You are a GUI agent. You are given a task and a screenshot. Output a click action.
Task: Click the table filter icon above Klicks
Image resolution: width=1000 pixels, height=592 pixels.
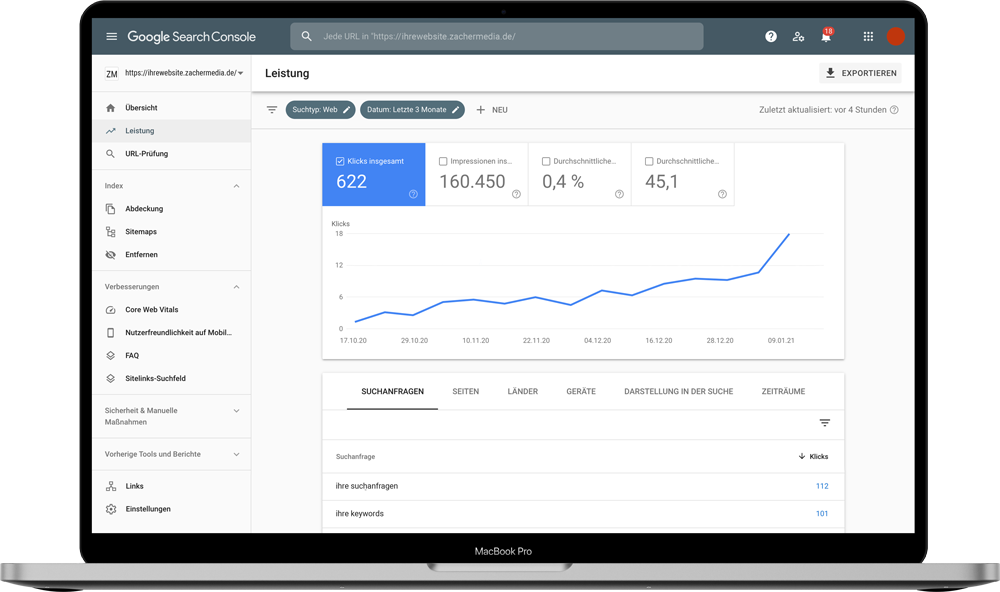824,423
